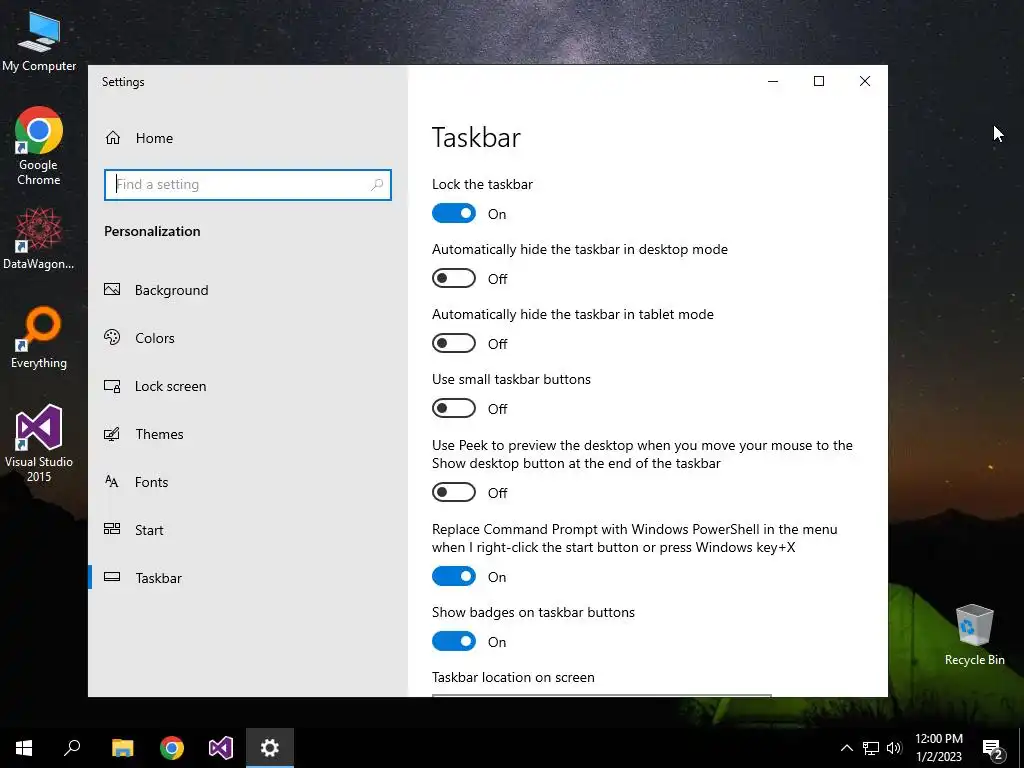Turn off Lock the taskbar toggle
1024x768 pixels.
[454, 214]
